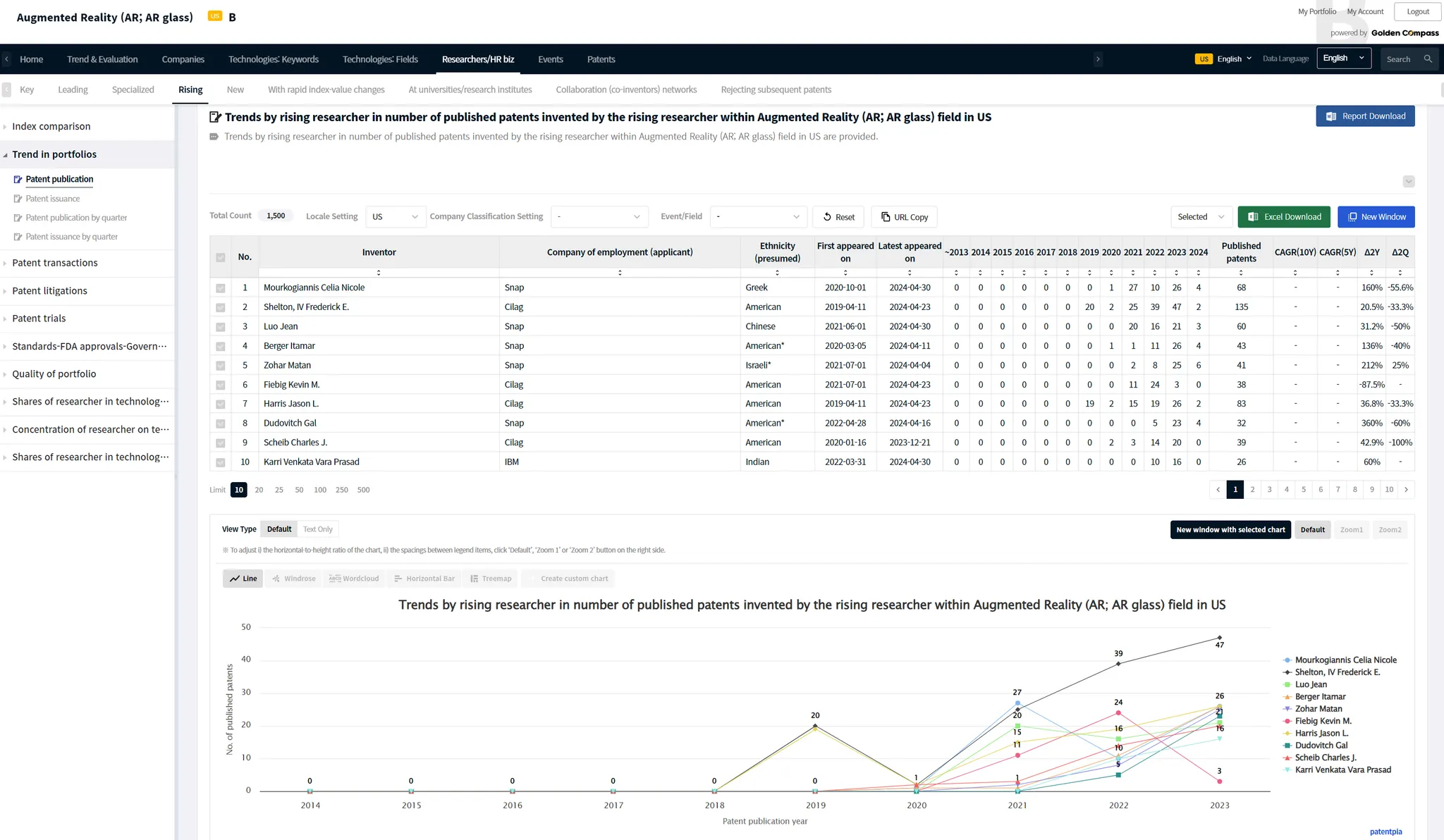Select the Windrose chart type
This screenshot has width=1444, height=840.
coord(293,579)
